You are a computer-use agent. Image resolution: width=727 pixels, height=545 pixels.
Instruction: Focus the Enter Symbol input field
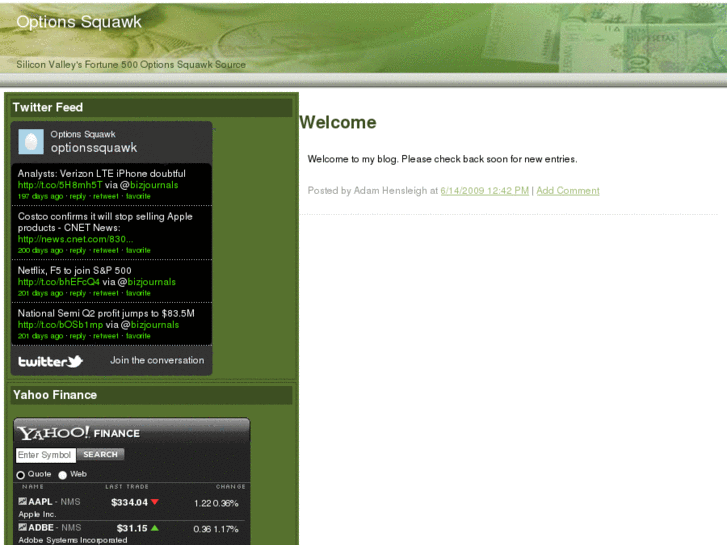(45, 455)
